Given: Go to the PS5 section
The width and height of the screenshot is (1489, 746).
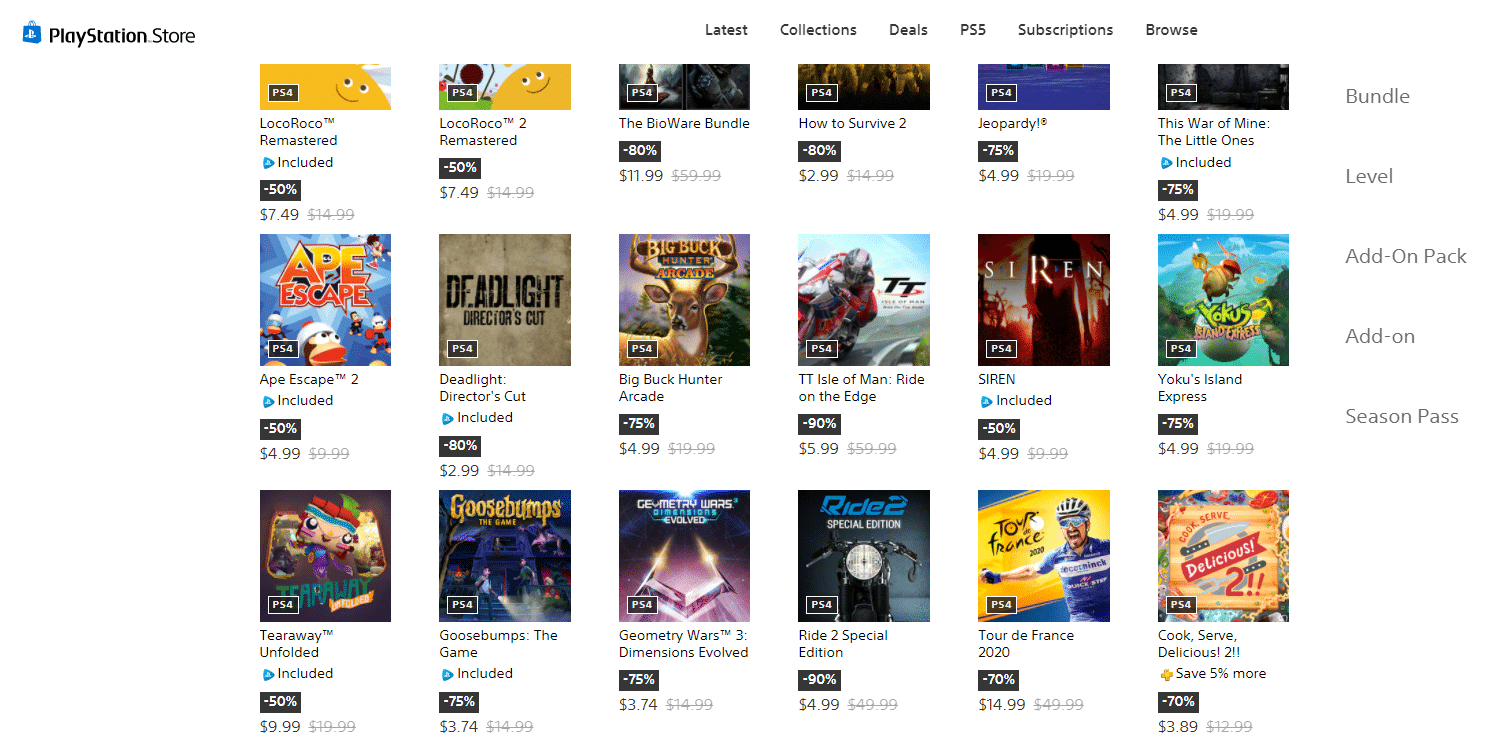Looking at the screenshot, I should click(973, 30).
